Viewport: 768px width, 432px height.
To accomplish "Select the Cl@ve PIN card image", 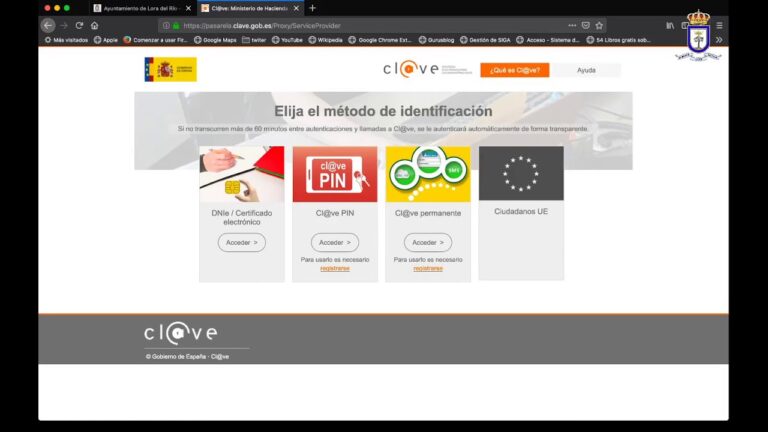I will [335, 174].
